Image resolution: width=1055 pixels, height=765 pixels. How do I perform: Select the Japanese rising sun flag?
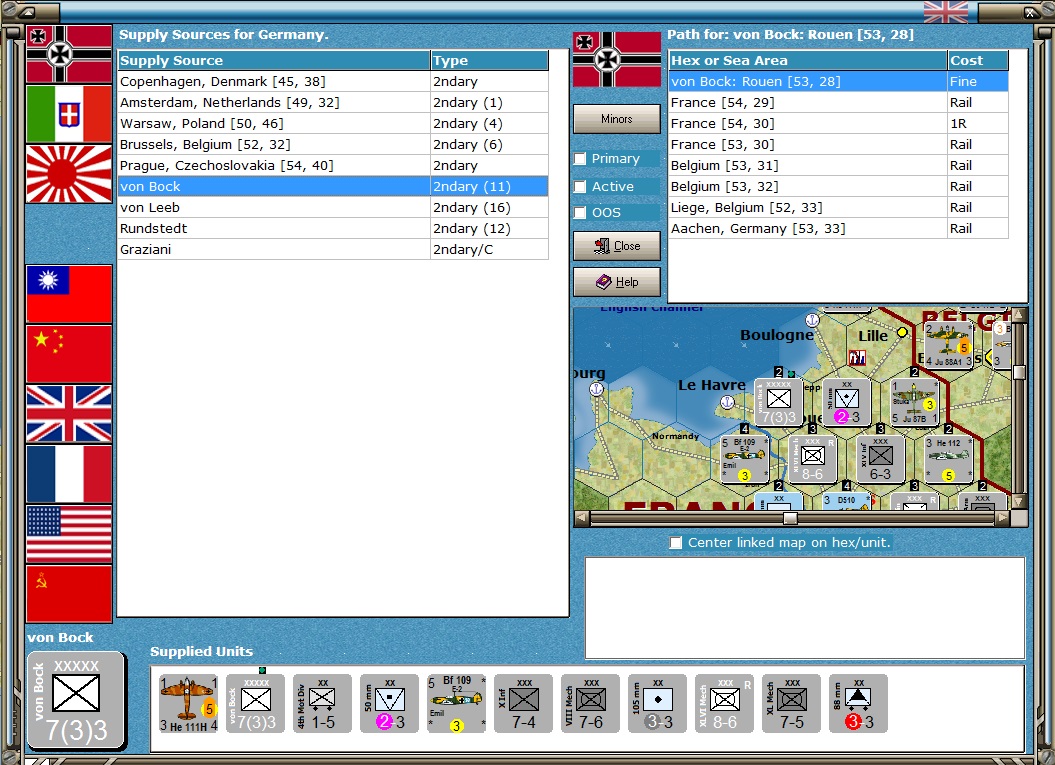(68, 174)
